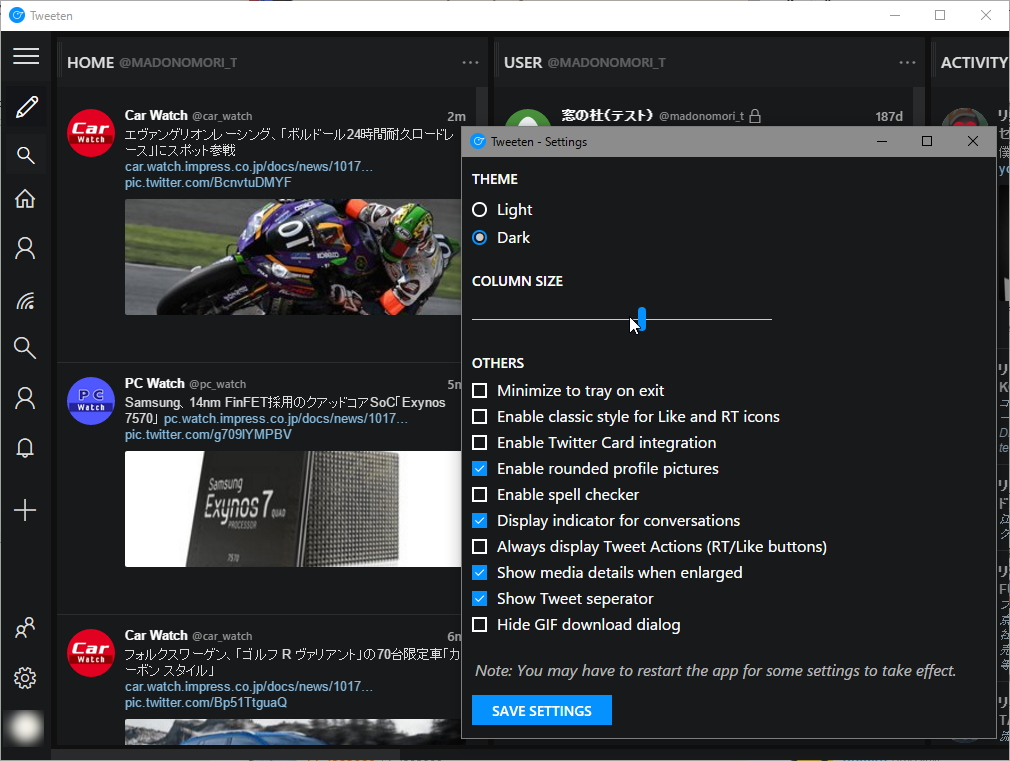Open car.watch.impress link in first tweet
Viewport: 1010px width, 761px height.
(x=249, y=166)
